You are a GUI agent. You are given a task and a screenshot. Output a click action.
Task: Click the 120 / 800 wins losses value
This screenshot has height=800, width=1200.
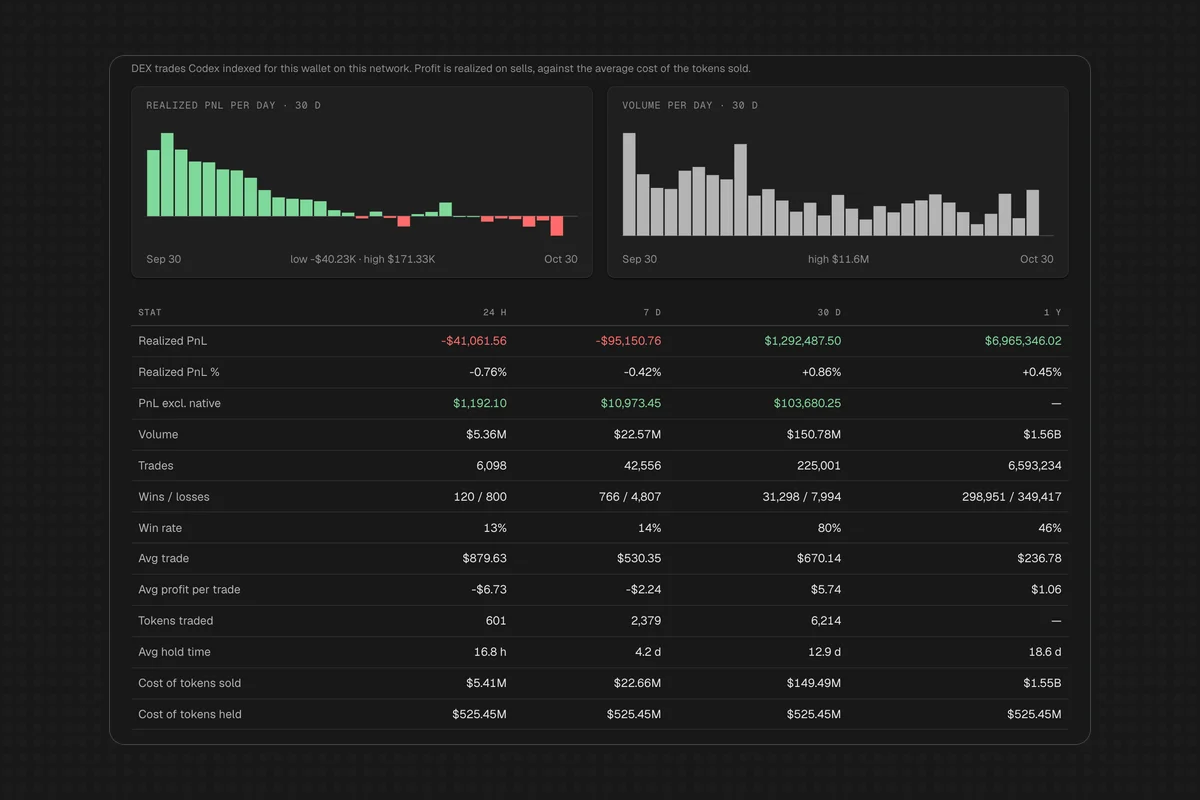click(480, 496)
